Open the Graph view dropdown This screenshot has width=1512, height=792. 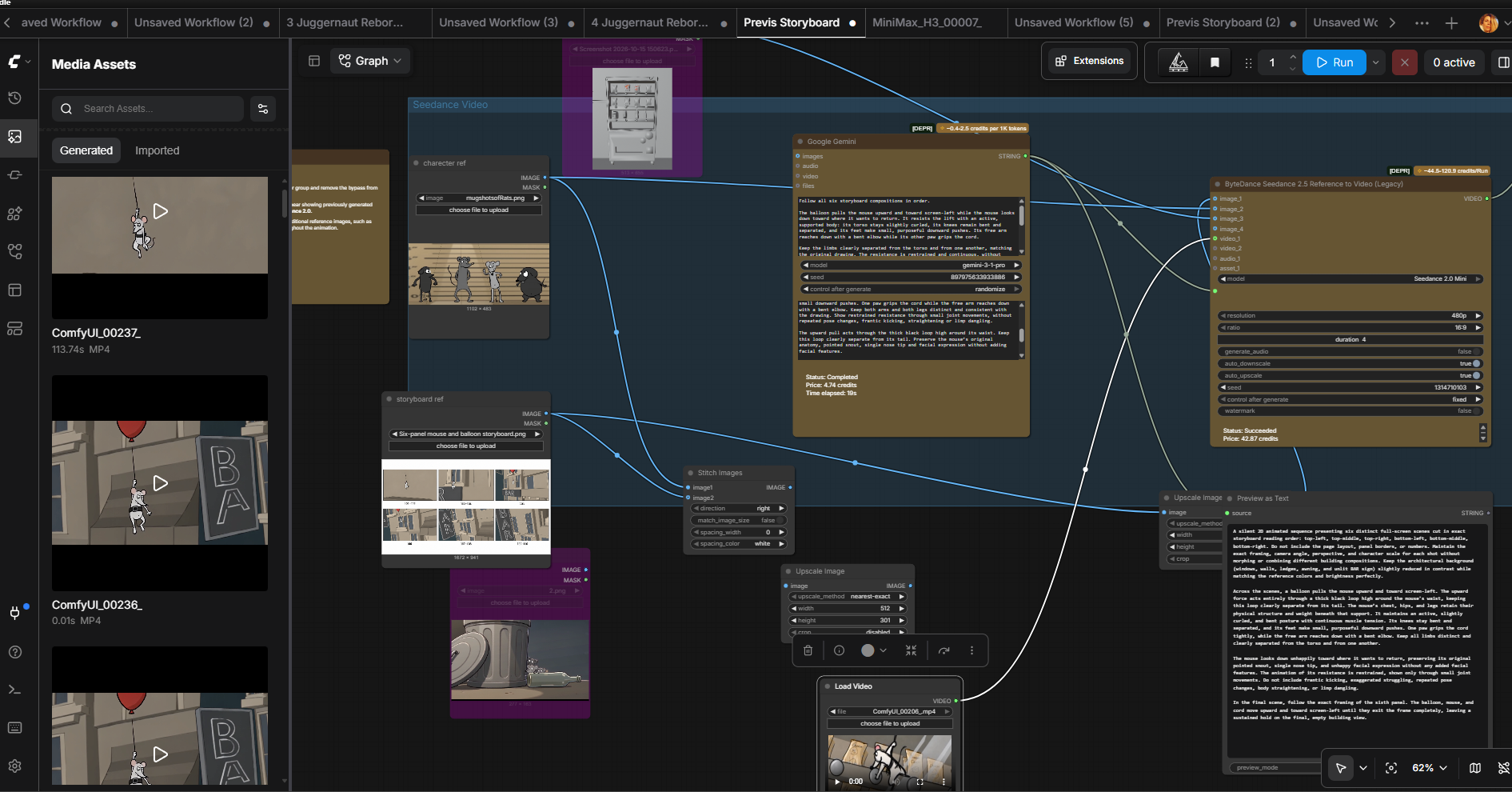pos(370,61)
